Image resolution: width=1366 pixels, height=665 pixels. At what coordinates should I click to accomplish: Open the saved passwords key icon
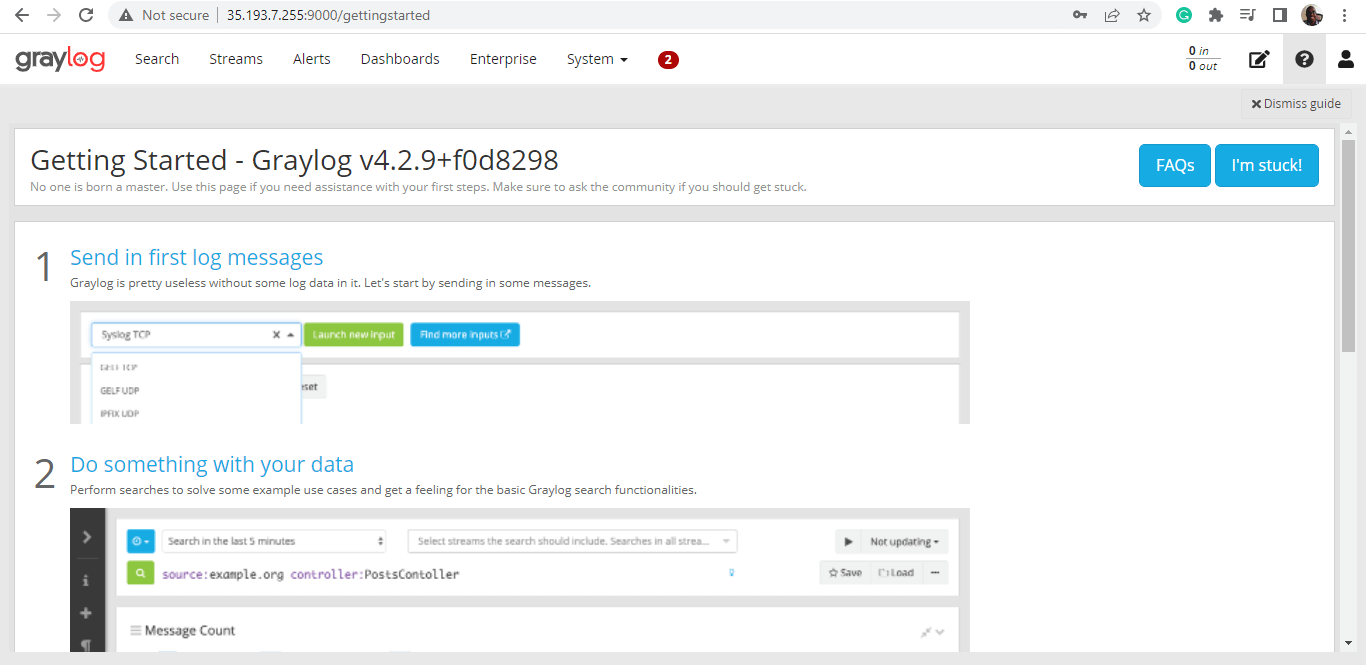pos(1080,15)
